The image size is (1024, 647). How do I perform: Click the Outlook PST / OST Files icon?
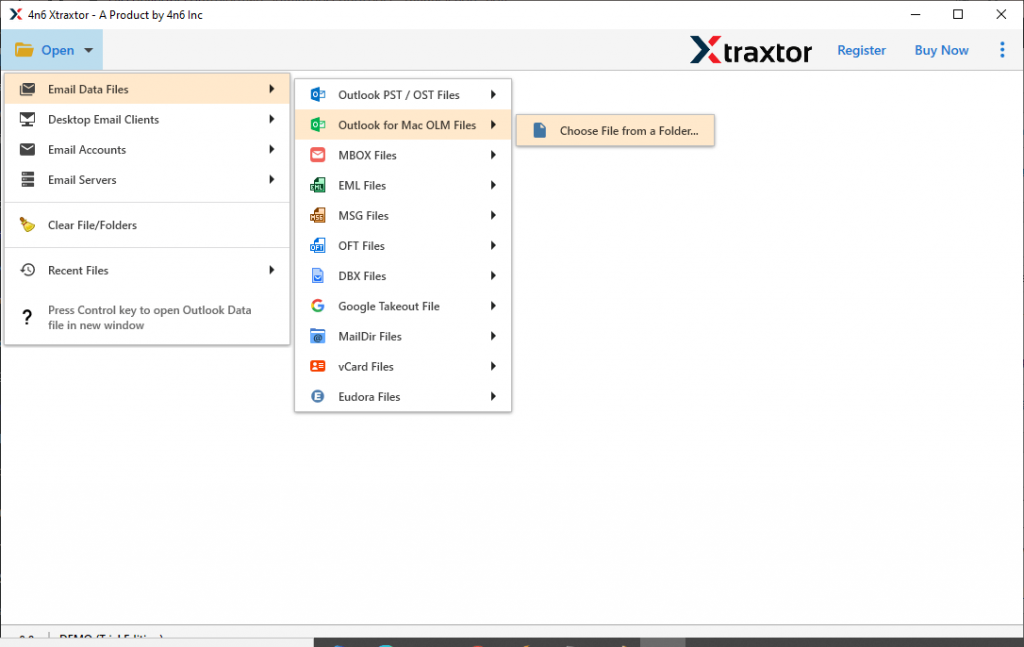[x=318, y=95]
